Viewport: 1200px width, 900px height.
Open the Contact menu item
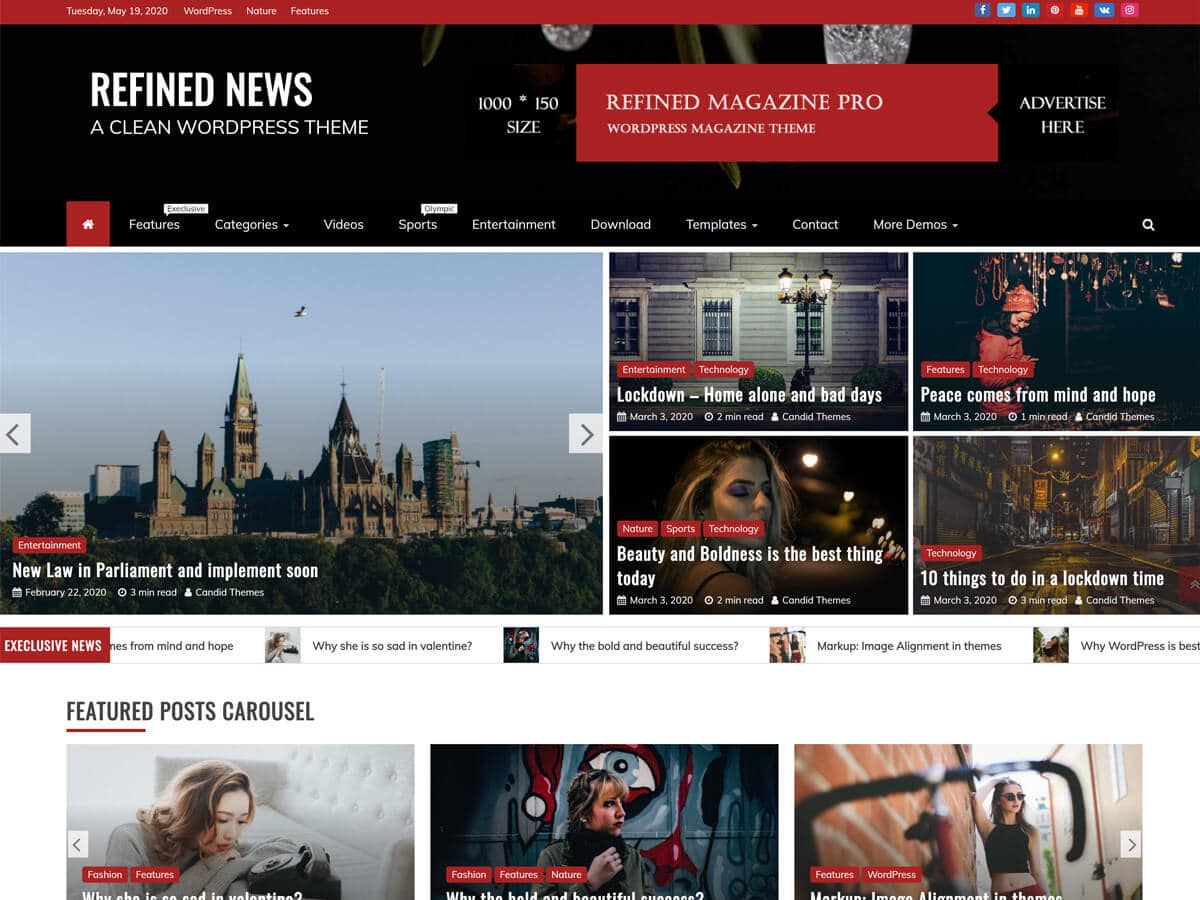coord(815,225)
